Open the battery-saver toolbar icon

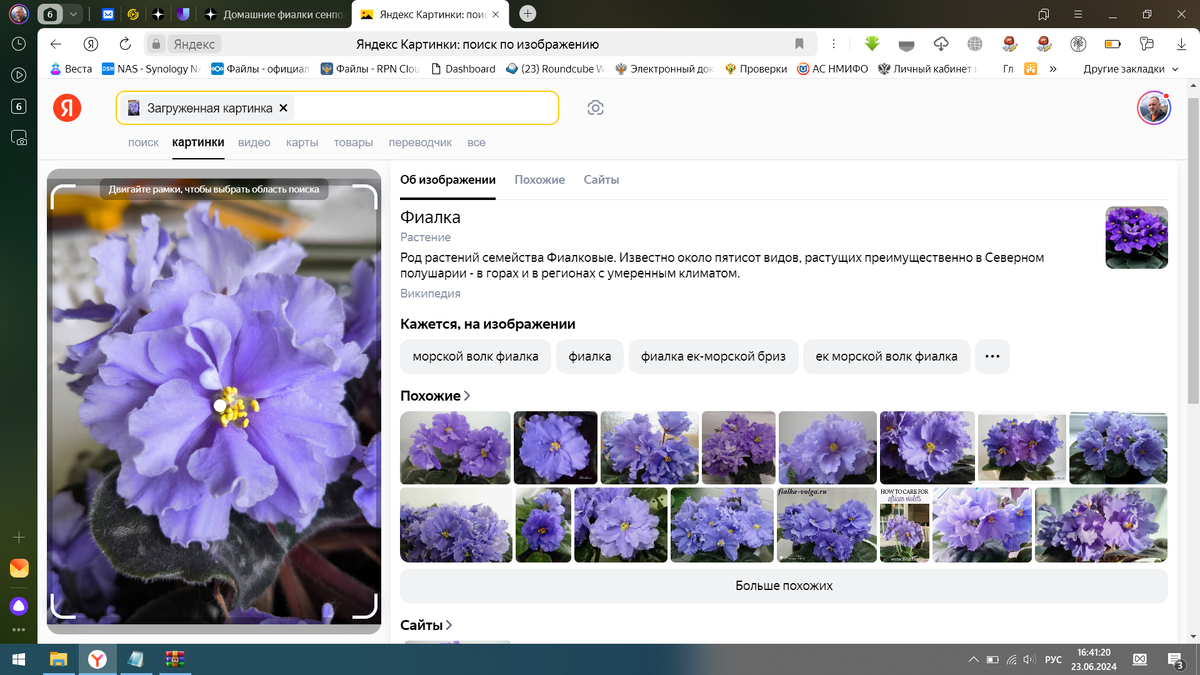[x=1112, y=44]
